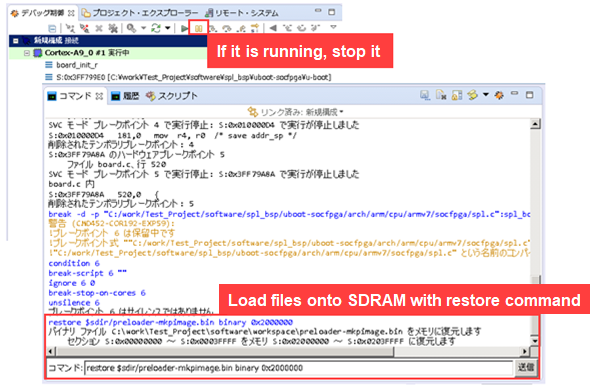Click the Save console buffer icon in Commands view
The height and width of the screenshot is (385, 591).
(x=425, y=95)
